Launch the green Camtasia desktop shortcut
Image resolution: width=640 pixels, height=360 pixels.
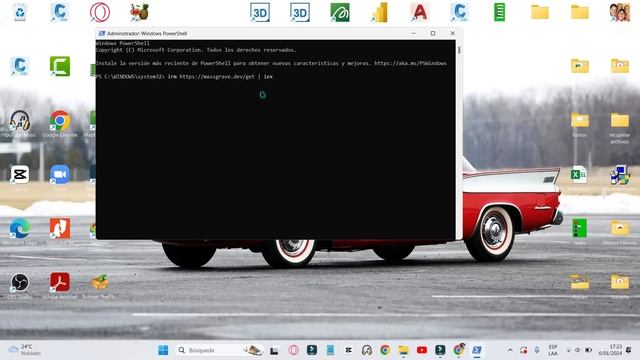pos(60,66)
